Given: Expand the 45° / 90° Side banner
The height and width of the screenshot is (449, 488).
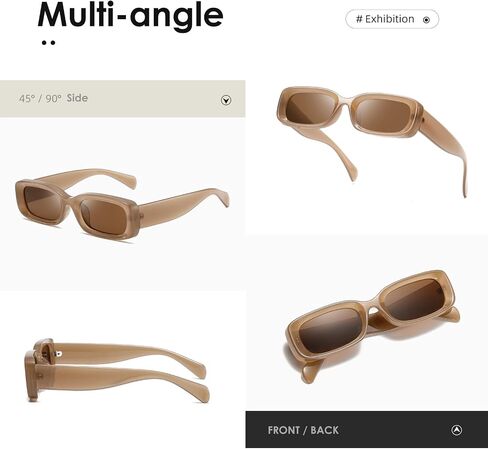Looking at the screenshot, I should [122, 99].
